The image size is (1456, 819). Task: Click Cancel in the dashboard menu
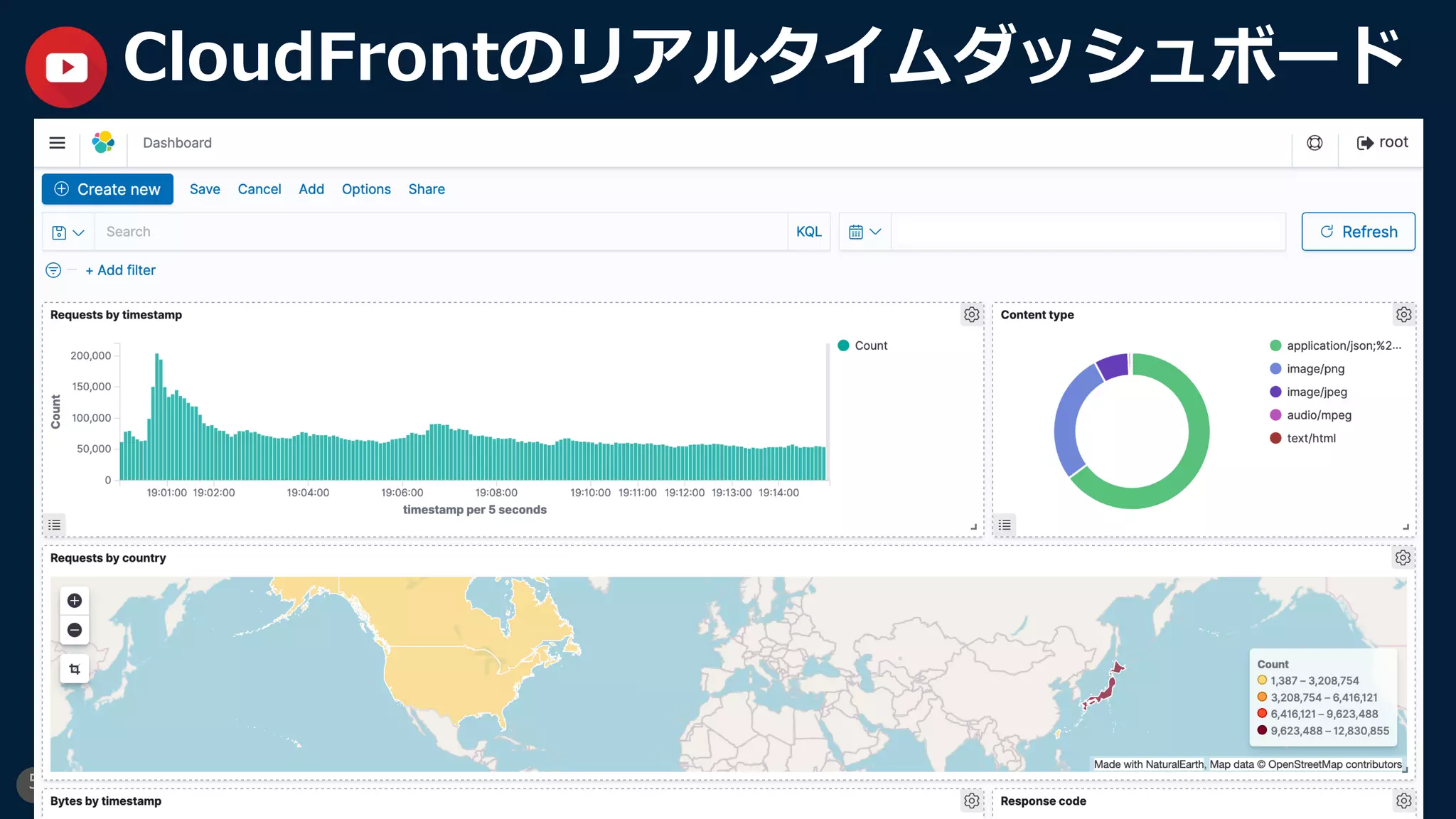point(259,189)
